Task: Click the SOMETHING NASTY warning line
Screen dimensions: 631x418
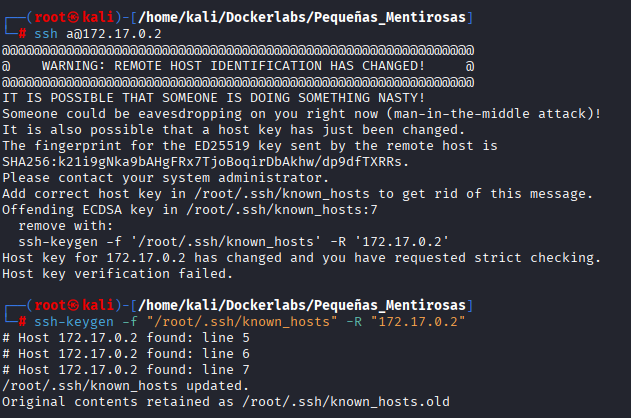Action: point(214,97)
